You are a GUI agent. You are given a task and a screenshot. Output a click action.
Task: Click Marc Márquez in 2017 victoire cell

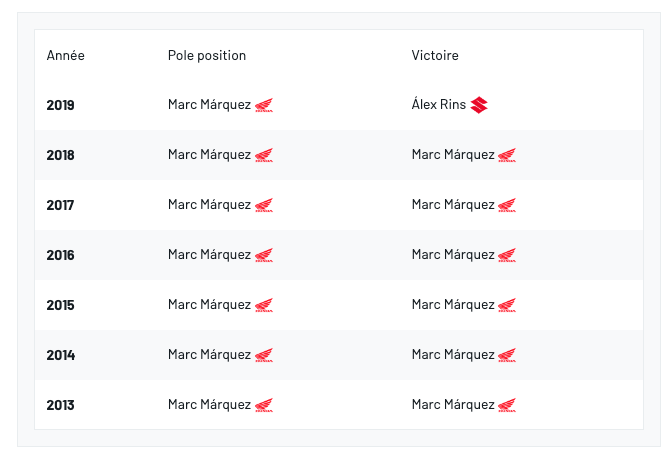453,205
